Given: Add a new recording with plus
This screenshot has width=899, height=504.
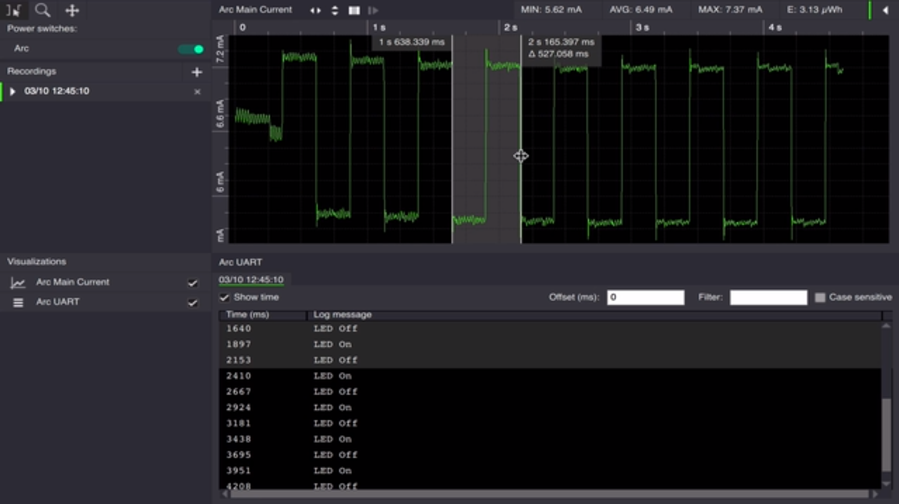Looking at the screenshot, I should (x=197, y=72).
